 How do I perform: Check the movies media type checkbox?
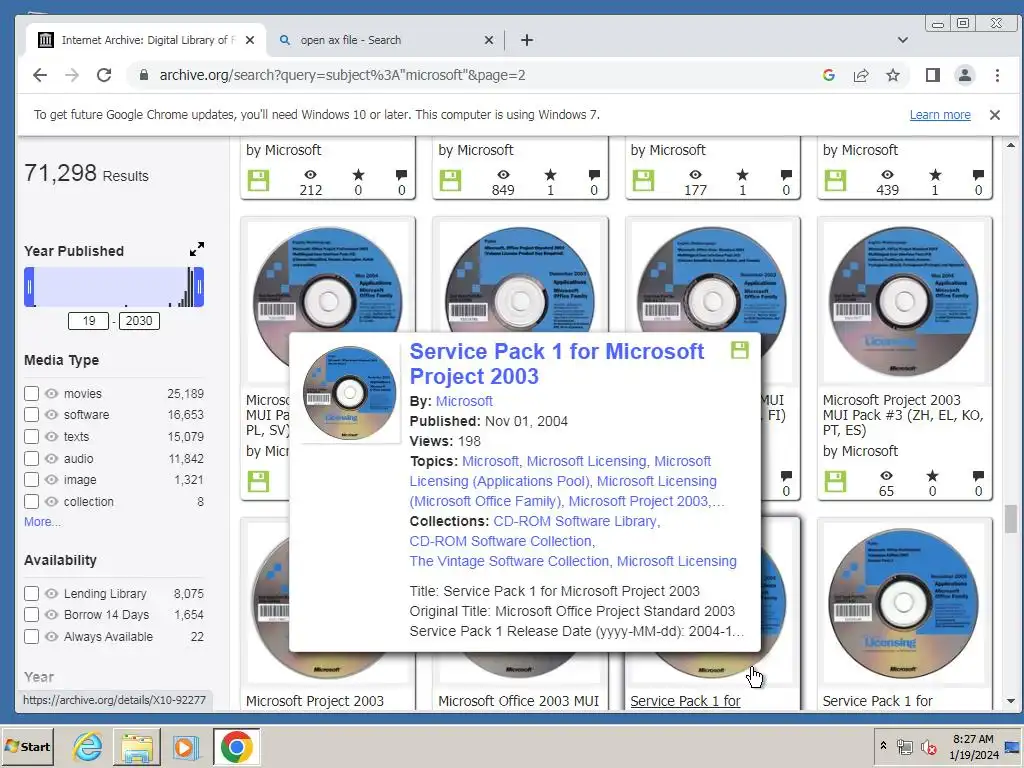[31, 393]
